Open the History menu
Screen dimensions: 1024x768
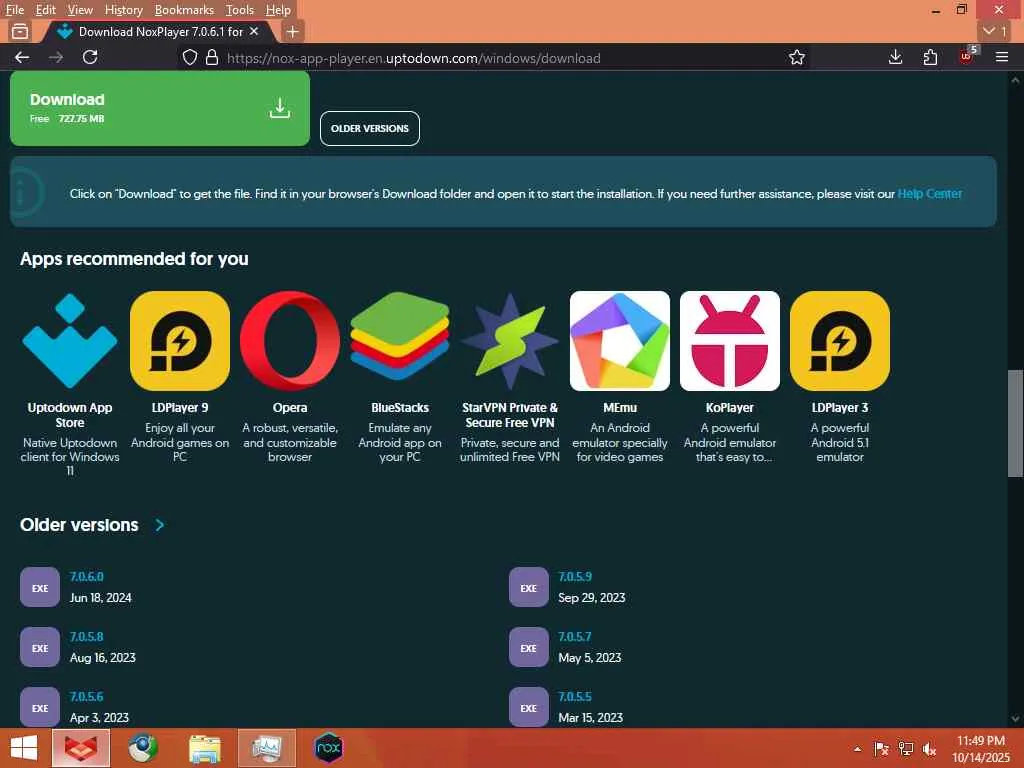point(123,10)
